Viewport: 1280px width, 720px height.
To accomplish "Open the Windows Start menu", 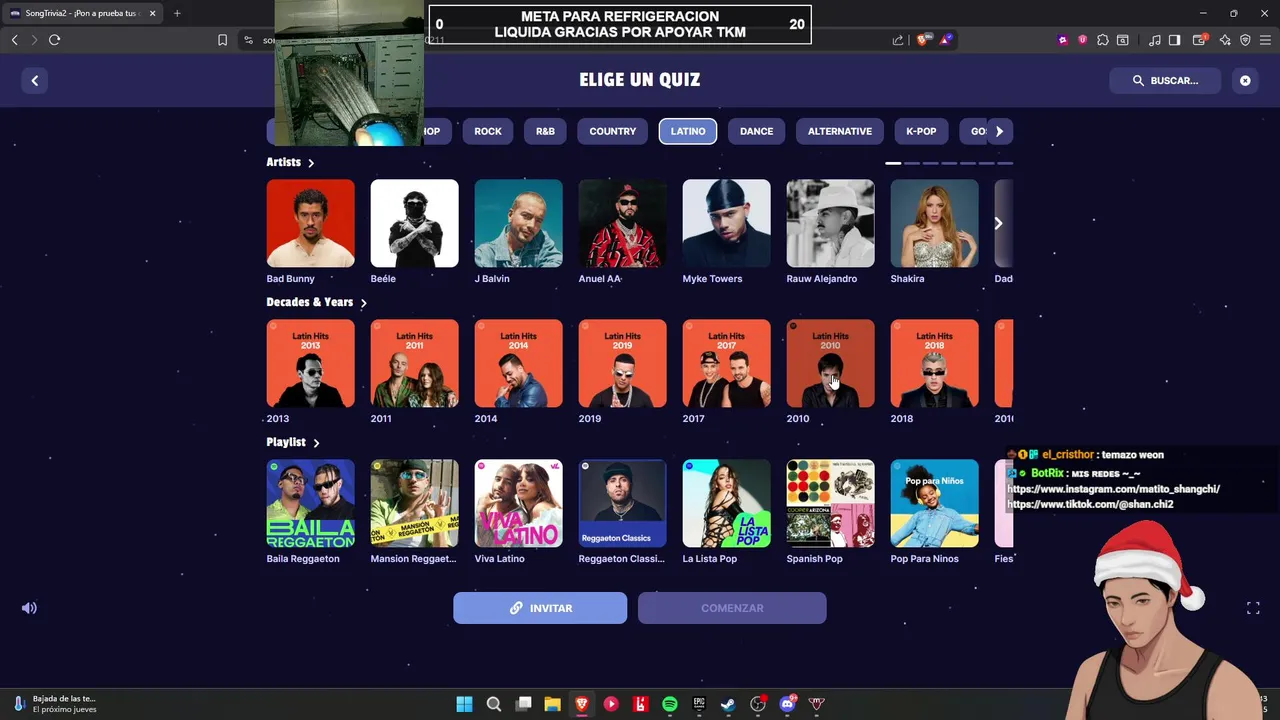I will [464, 704].
